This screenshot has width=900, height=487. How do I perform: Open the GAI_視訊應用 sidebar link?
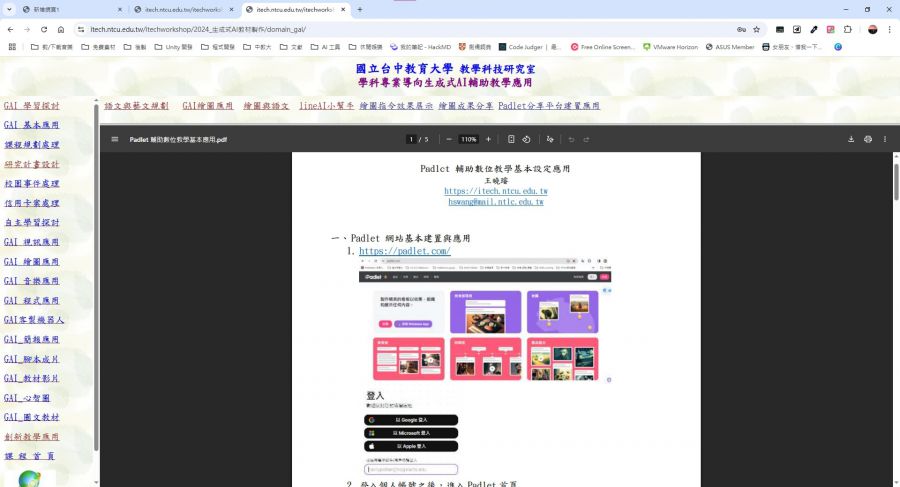pyautogui.click(x=31, y=242)
